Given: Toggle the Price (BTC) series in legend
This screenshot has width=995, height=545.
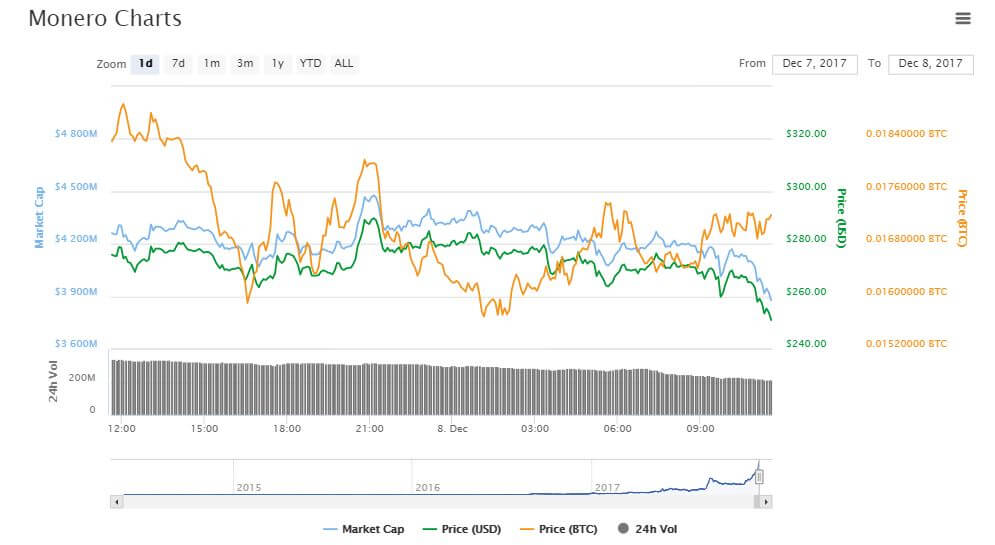Looking at the screenshot, I should (x=558, y=529).
